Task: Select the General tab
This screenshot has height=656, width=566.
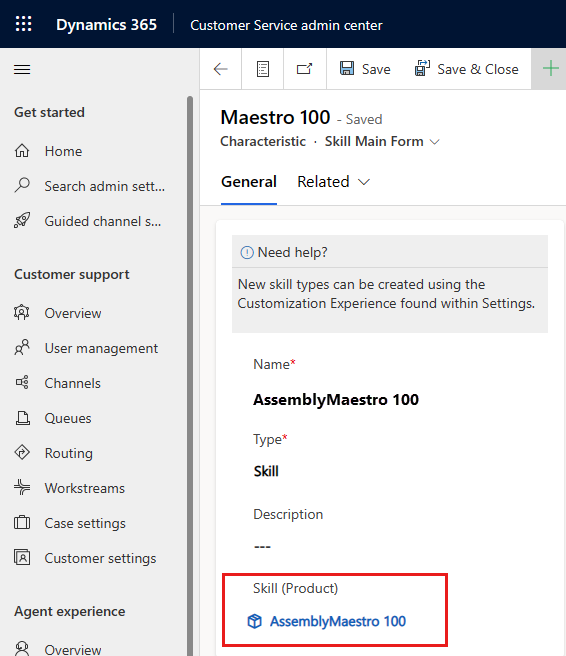Action: (249, 182)
